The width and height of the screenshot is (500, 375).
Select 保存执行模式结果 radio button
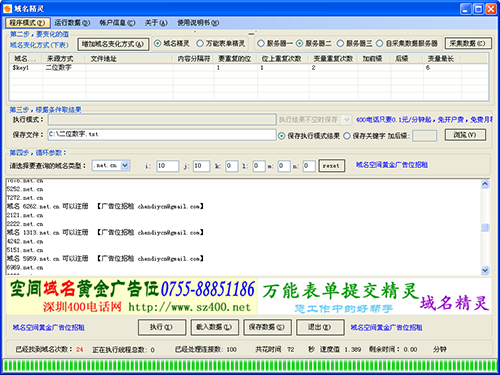pyautogui.click(x=309, y=136)
